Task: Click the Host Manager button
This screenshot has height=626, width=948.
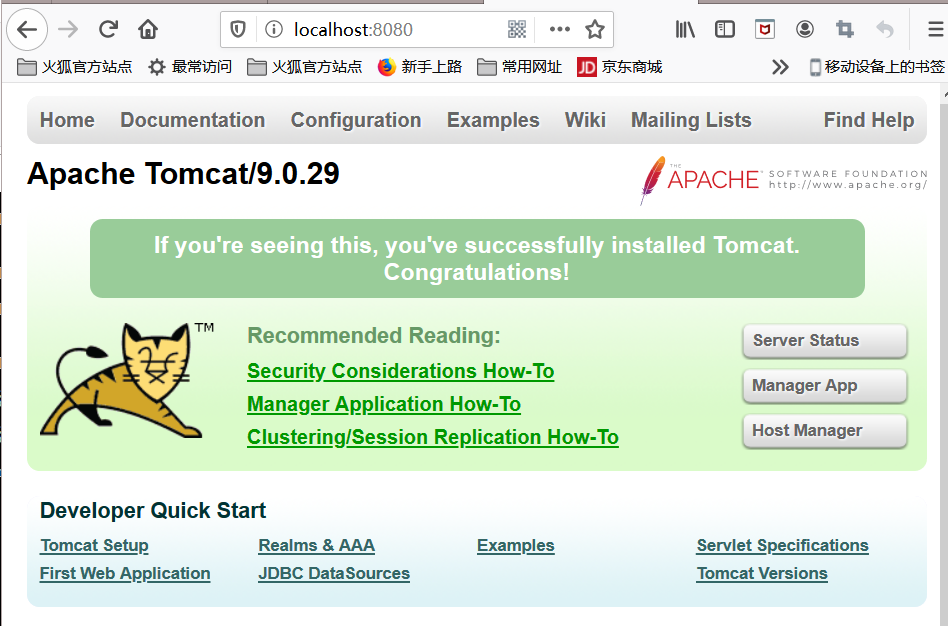Action: click(x=825, y=431)
